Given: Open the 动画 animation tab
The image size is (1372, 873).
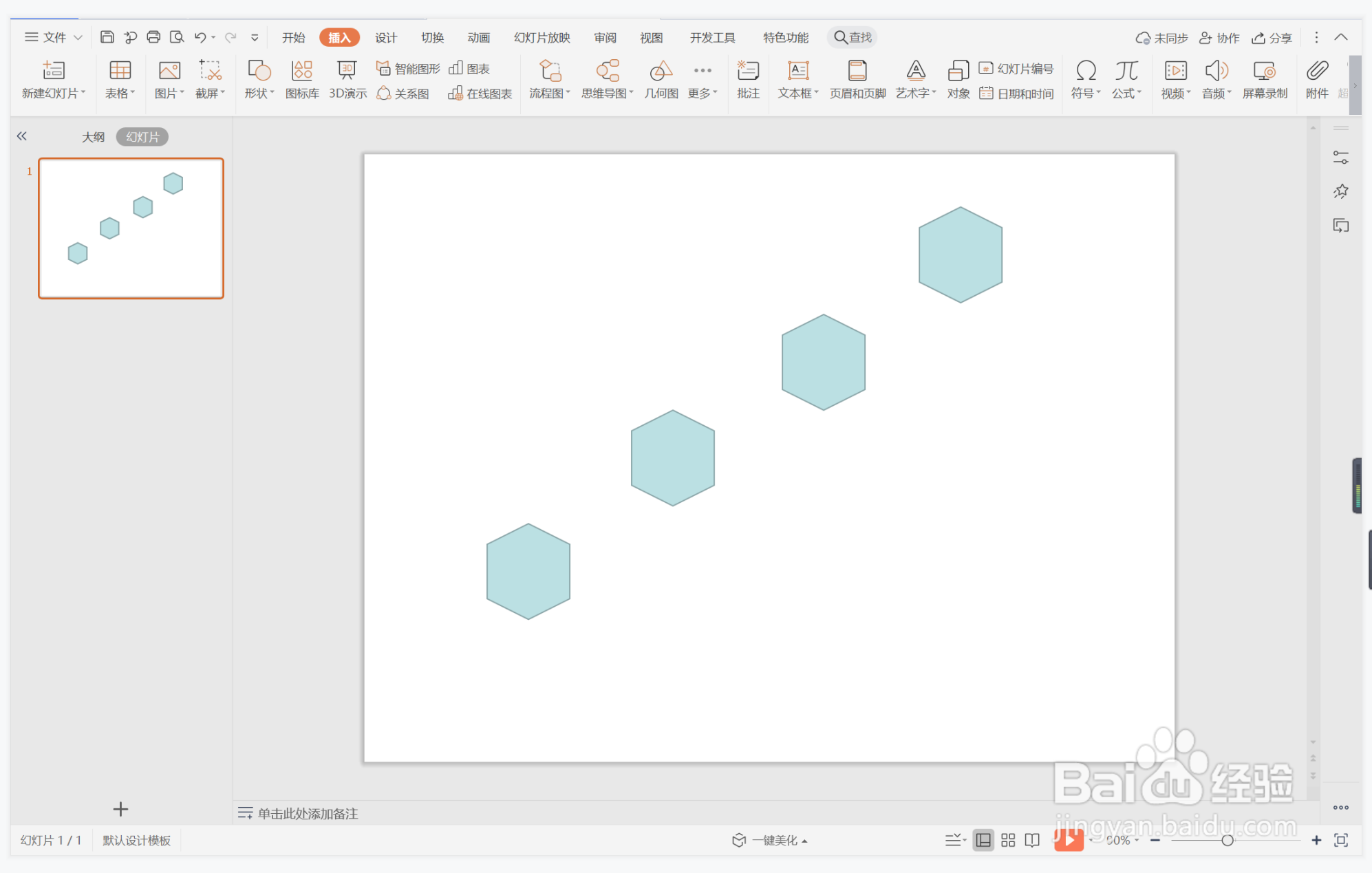Looking at the screenshot, I should tap(478, 37).
